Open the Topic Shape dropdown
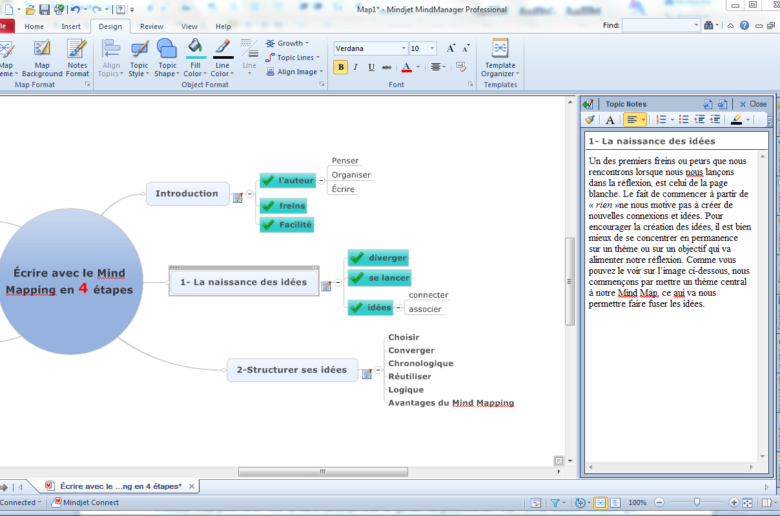 [x=166, y=58]
